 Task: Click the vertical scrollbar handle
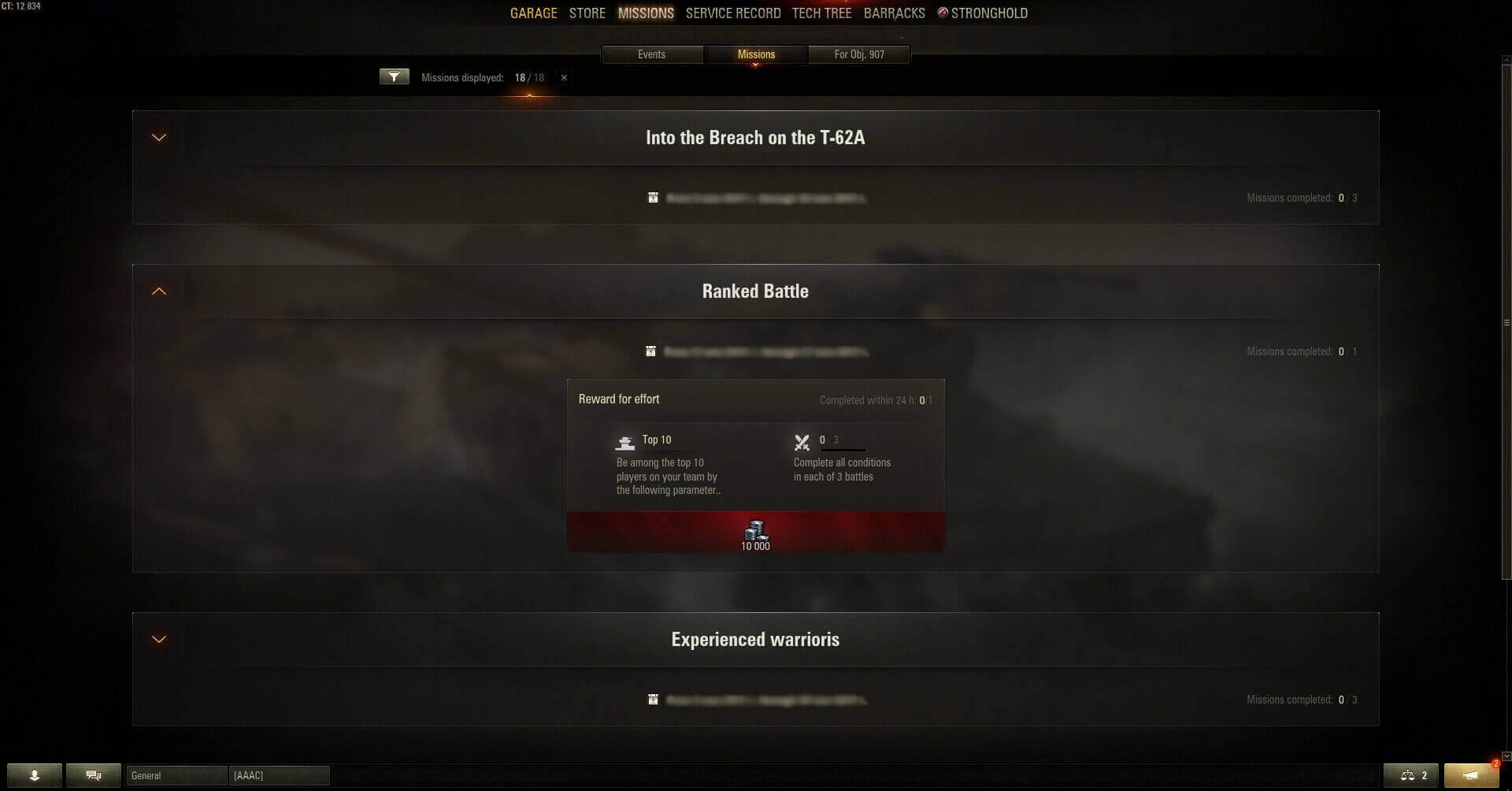click(x=1506, y=322)
